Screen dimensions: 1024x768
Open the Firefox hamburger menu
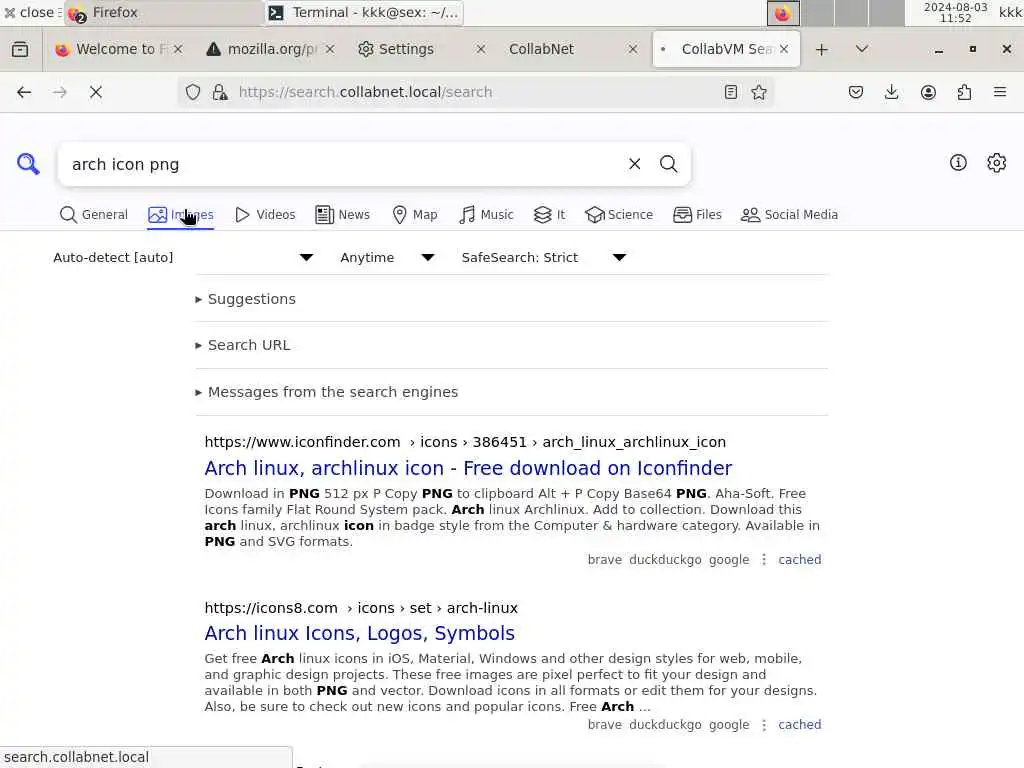coord(1000,92)
